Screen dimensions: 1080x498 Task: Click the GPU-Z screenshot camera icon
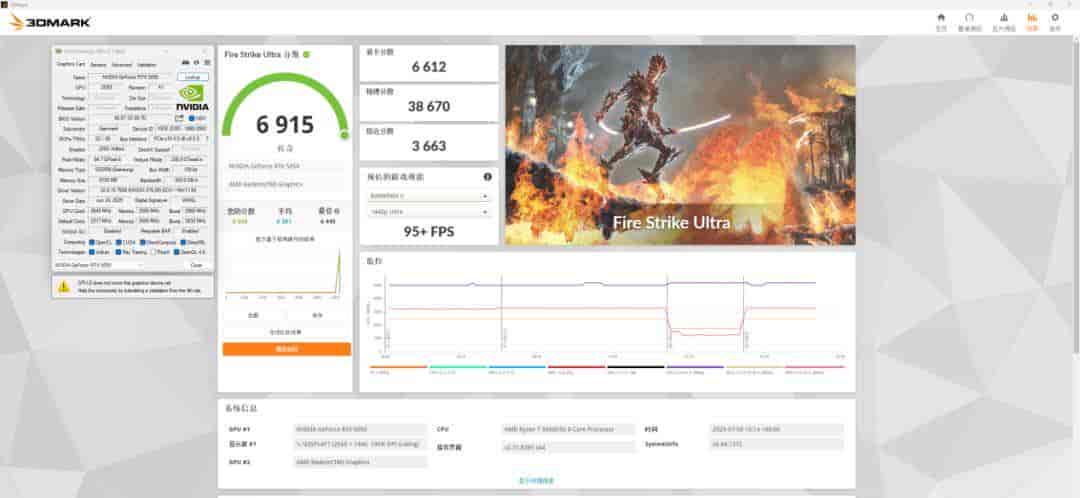[x=185, y=62]
